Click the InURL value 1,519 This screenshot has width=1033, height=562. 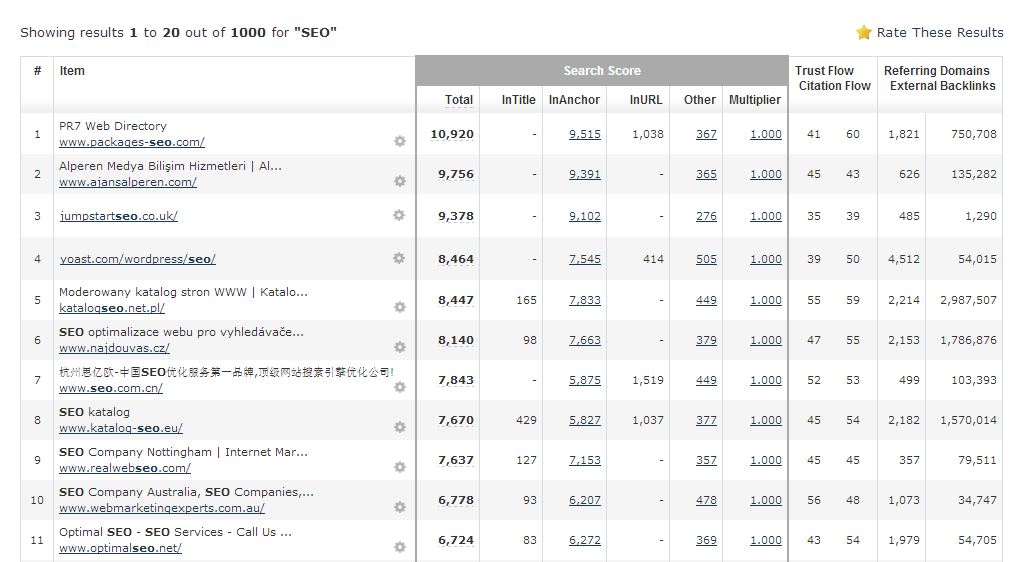pyautogui.click(x=648, y=380)
